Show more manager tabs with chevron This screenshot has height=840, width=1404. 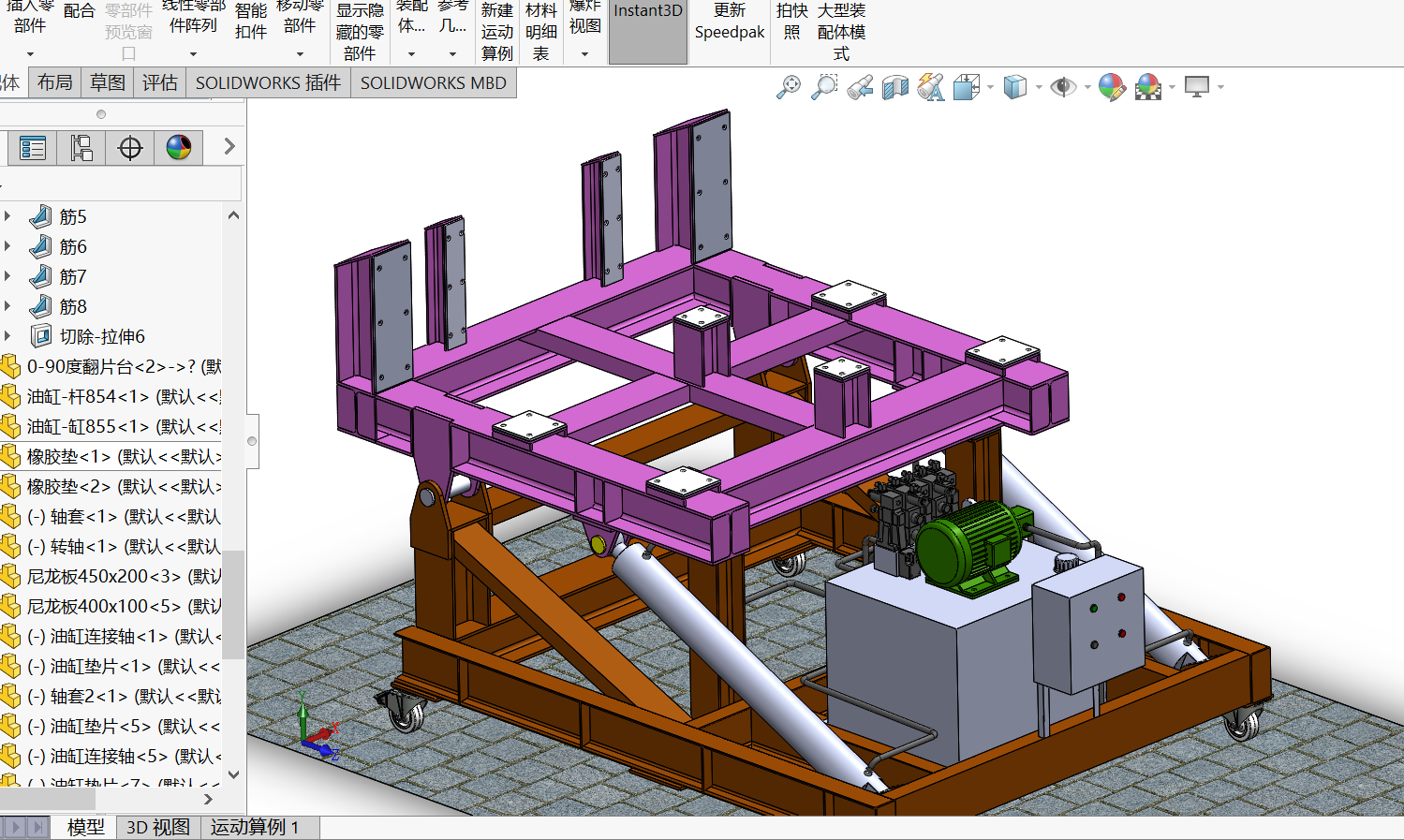(229, 146)
